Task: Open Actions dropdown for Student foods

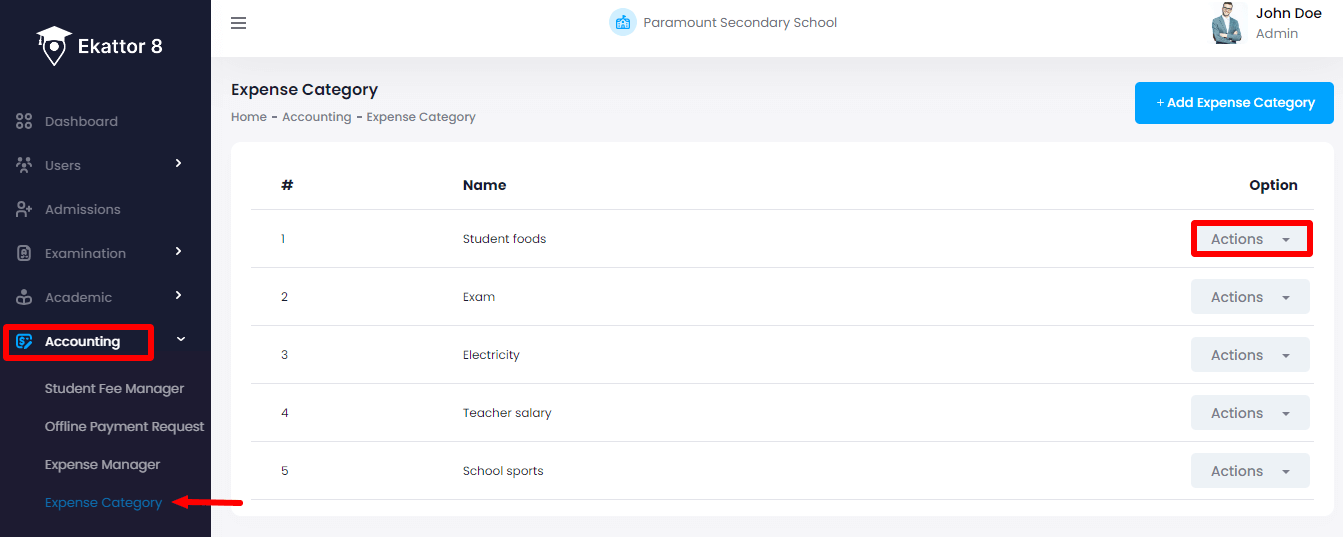Action: click(x=1250, y=239)
